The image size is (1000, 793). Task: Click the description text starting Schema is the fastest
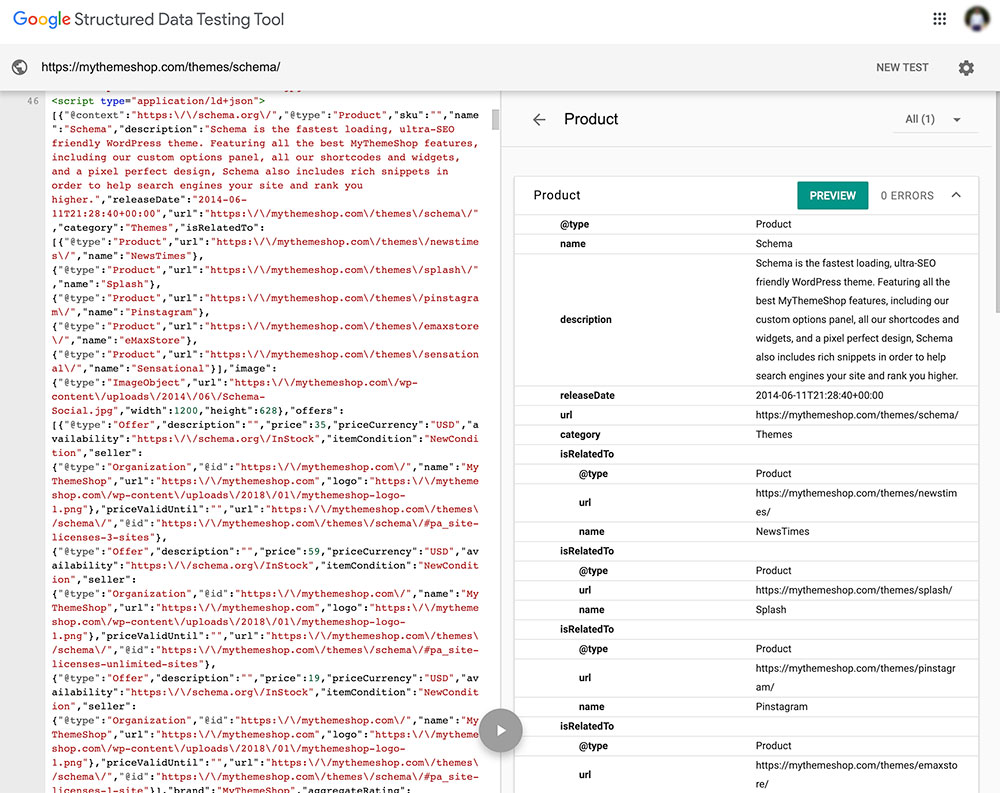(857, 320)
